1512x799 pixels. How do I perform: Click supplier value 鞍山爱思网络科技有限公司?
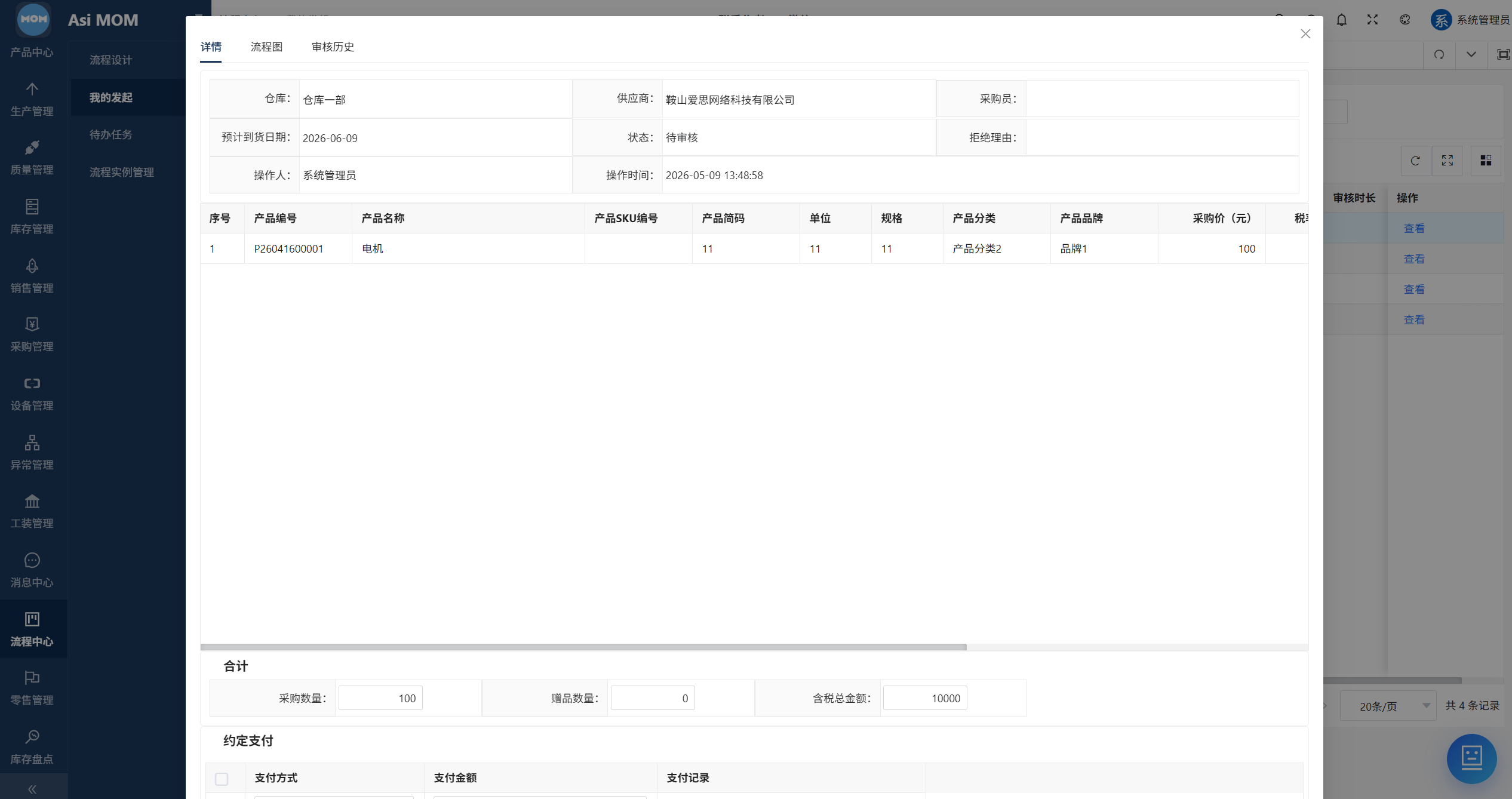point(730,100)
